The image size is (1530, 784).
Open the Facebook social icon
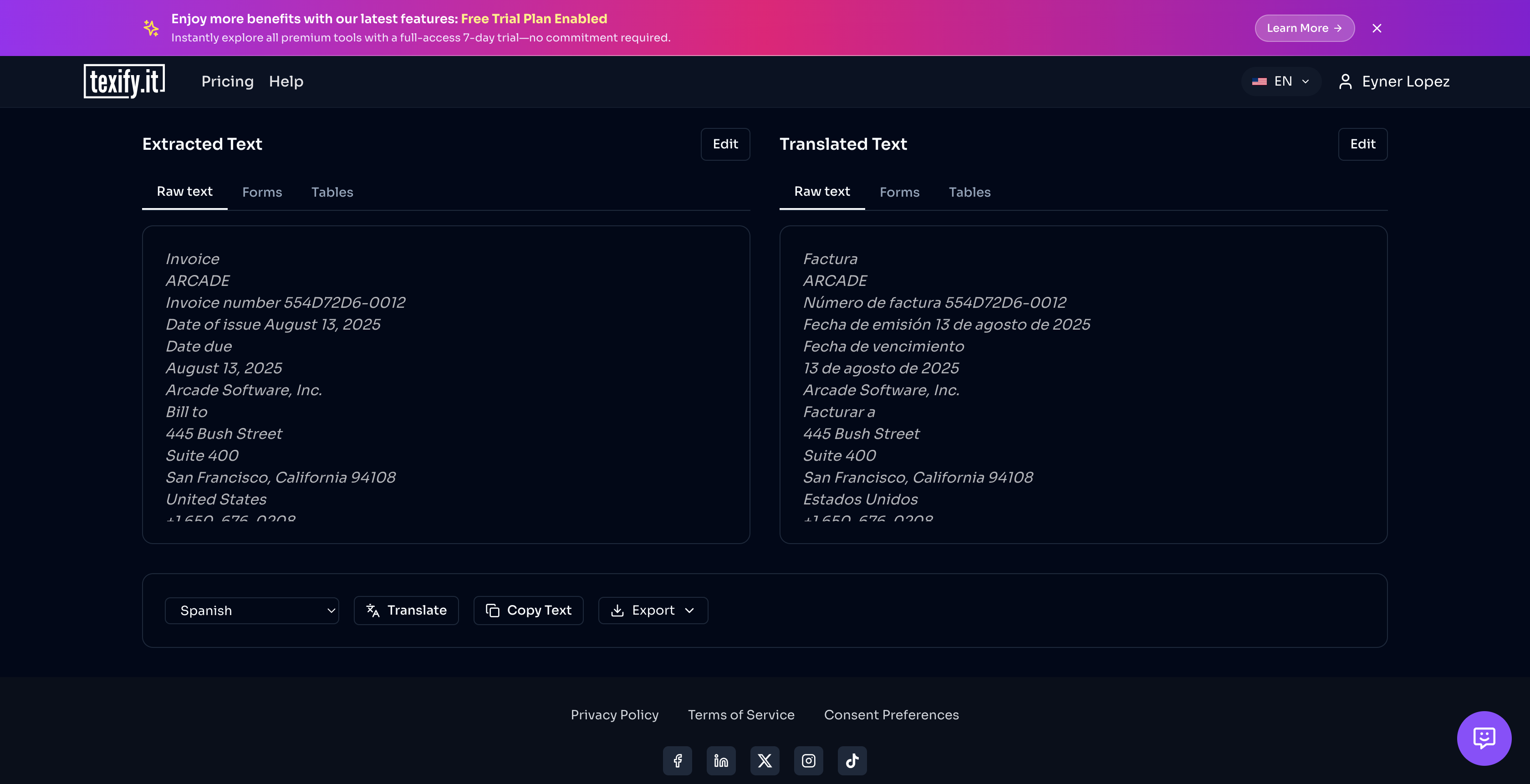click(677, 761)
